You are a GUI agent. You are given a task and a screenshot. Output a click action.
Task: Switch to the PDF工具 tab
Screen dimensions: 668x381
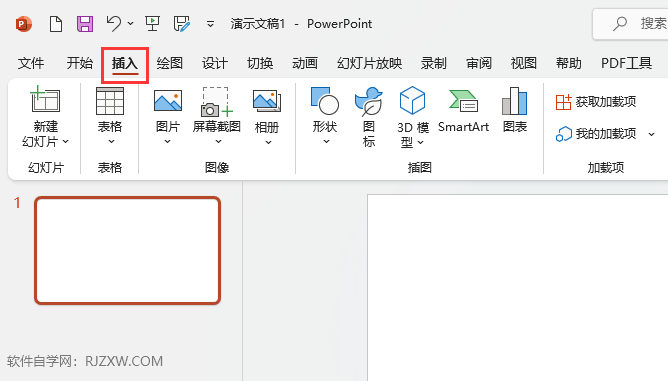[x=626, y=64]
